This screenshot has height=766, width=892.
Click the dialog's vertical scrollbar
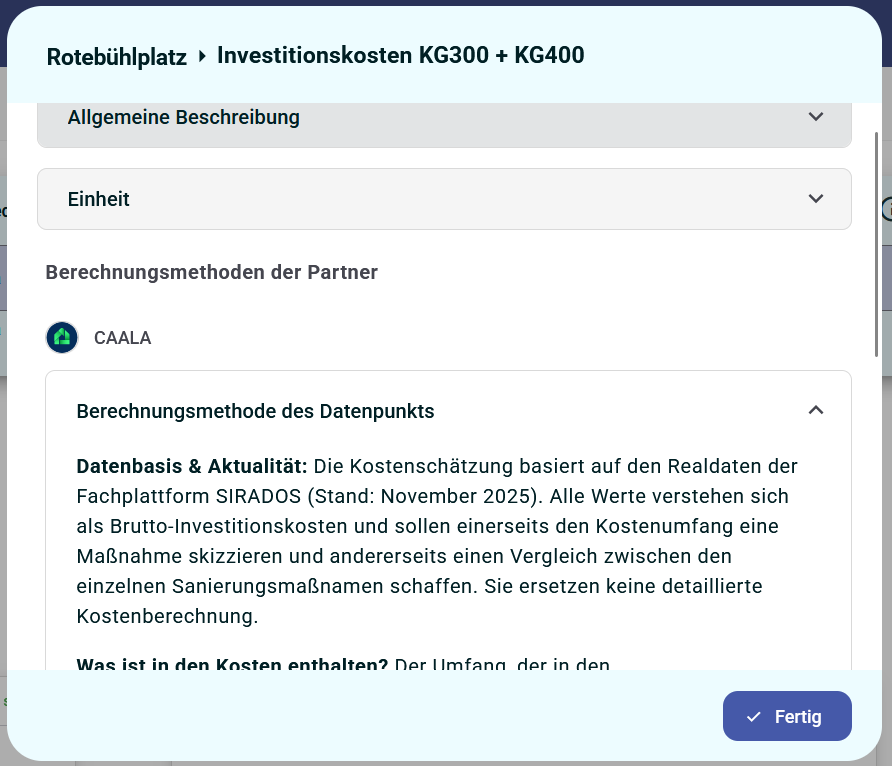(x=876, y=245)
